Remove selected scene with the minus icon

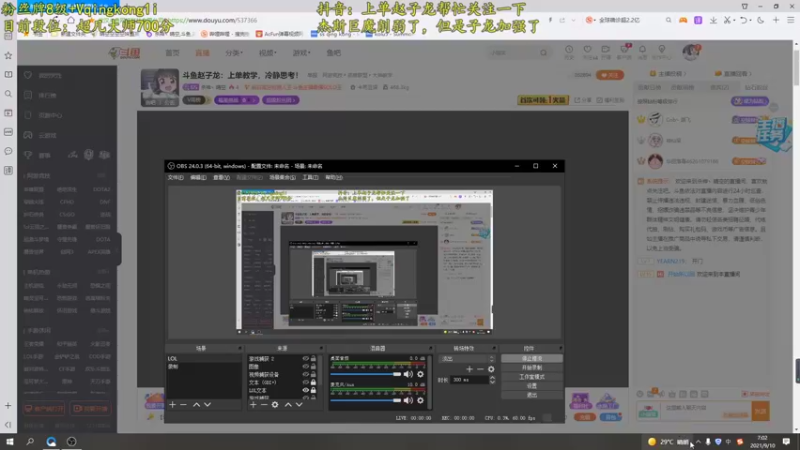pyautogui.click(x=184, y=405)
